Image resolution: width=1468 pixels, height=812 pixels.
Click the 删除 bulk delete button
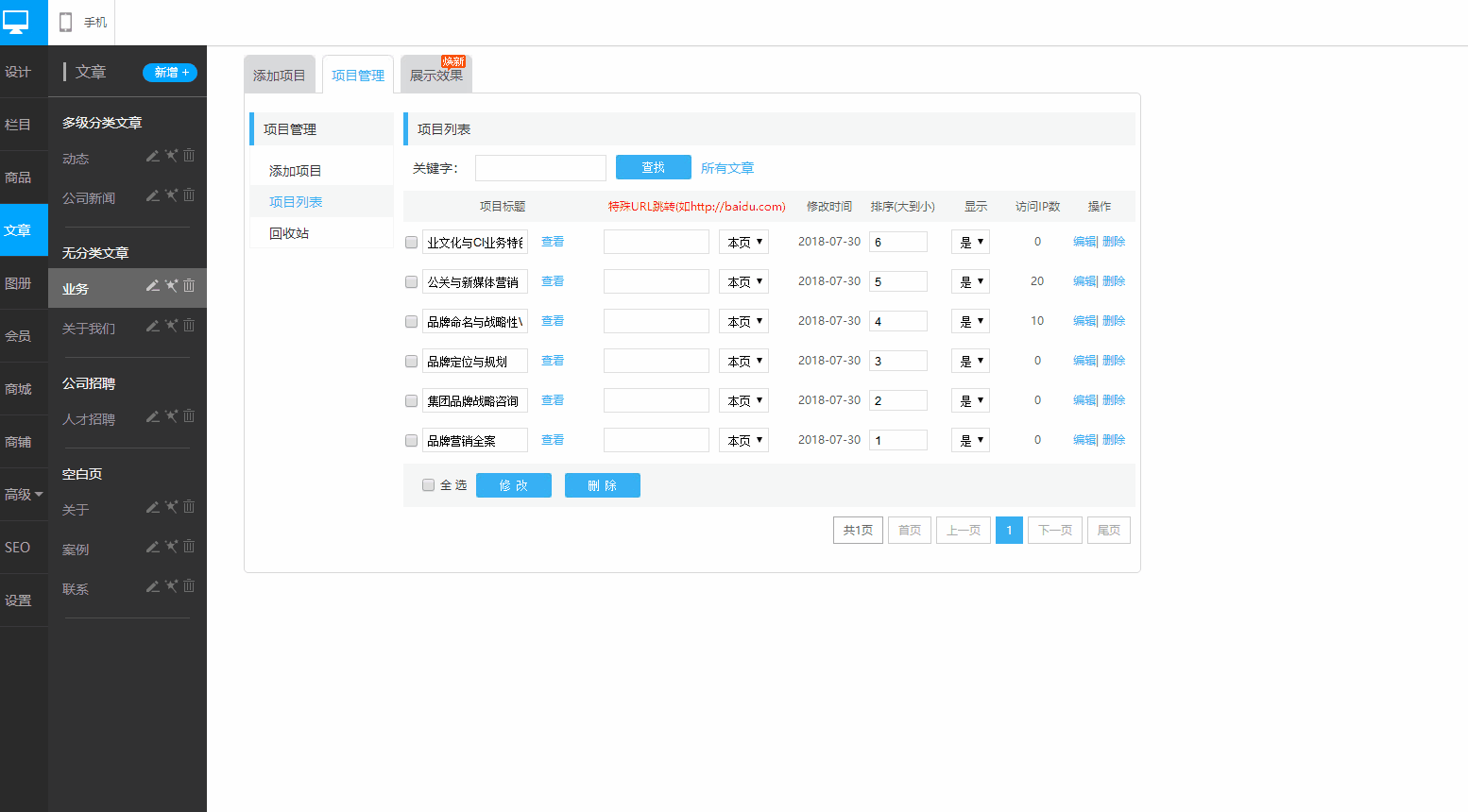(603, 485)
